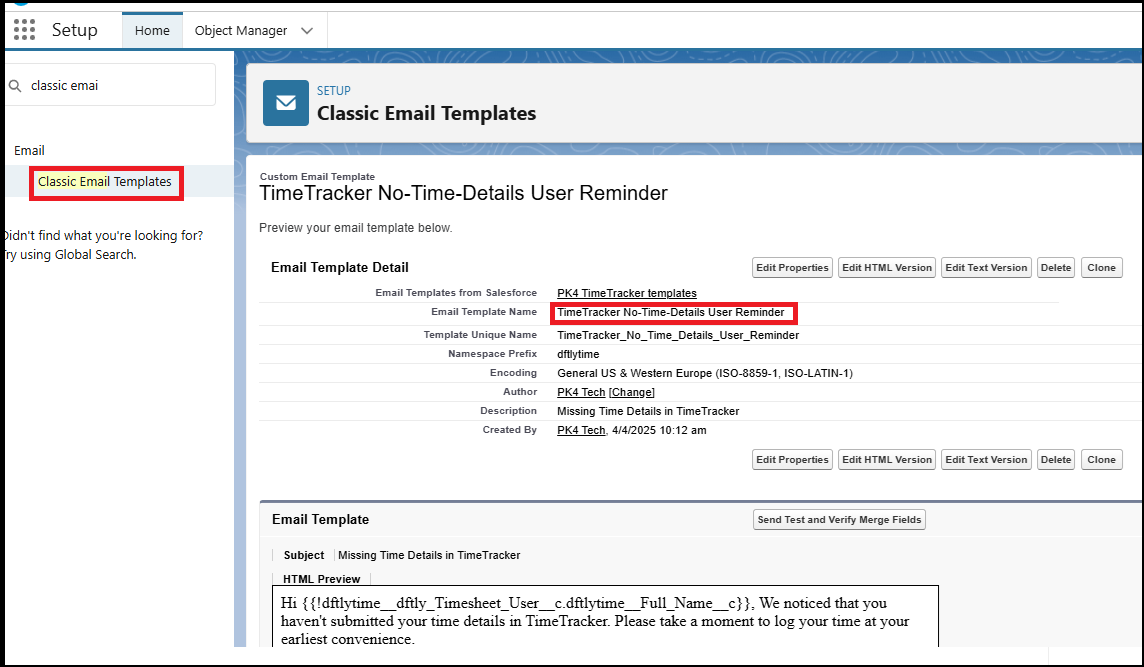This screenshot has width=1144, height=667.
Task: Expand the Object Manager dropdown chevron
Action: pyautogui.click(x=307, y=31)
